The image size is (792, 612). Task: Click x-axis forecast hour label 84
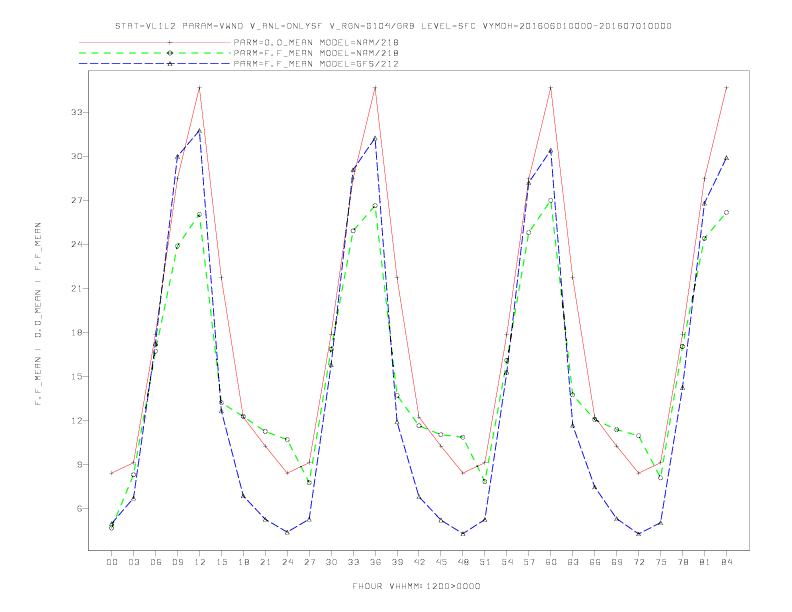click(x=727, y=562)
